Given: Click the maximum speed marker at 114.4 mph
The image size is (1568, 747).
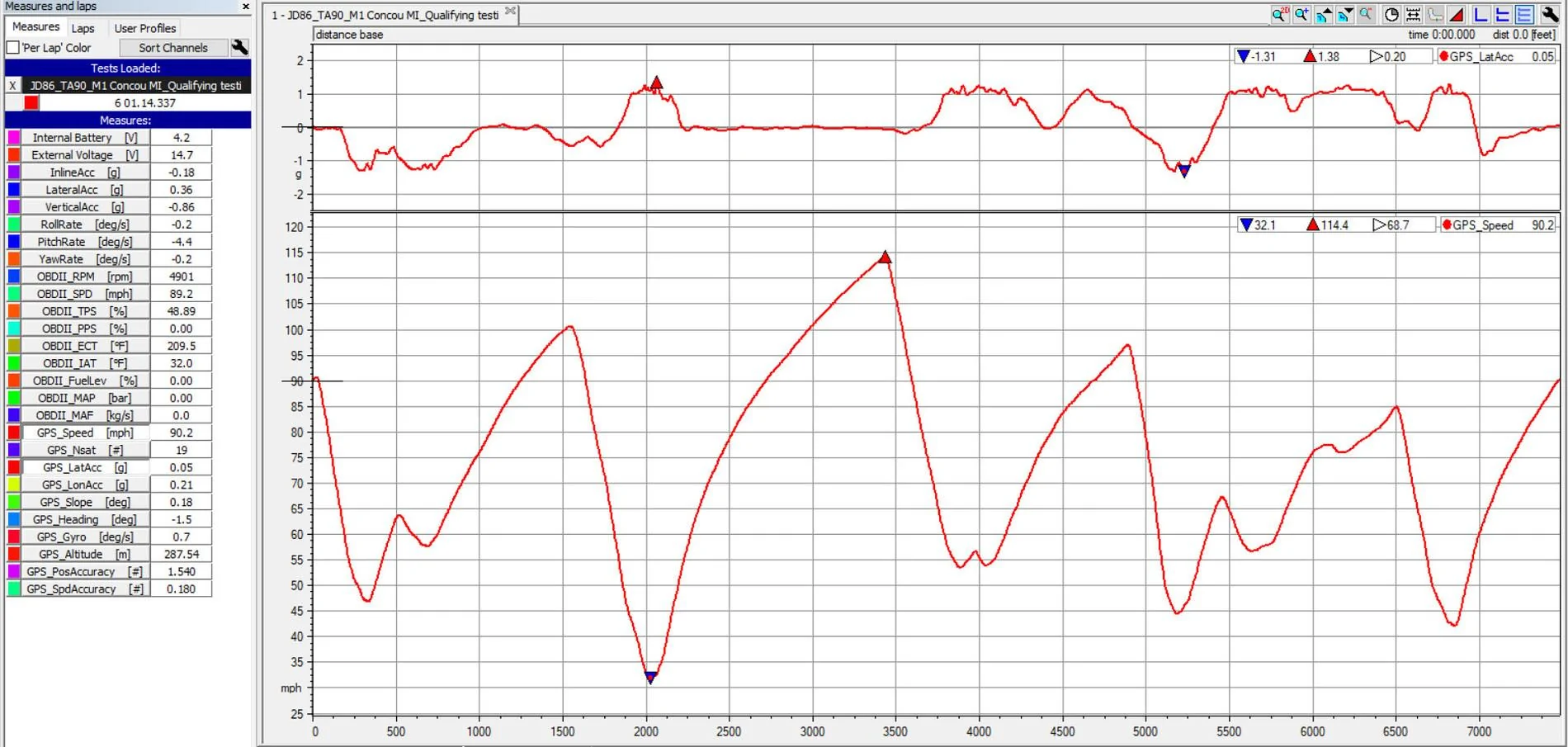Looking at the screenshot, I should point(885,258).
